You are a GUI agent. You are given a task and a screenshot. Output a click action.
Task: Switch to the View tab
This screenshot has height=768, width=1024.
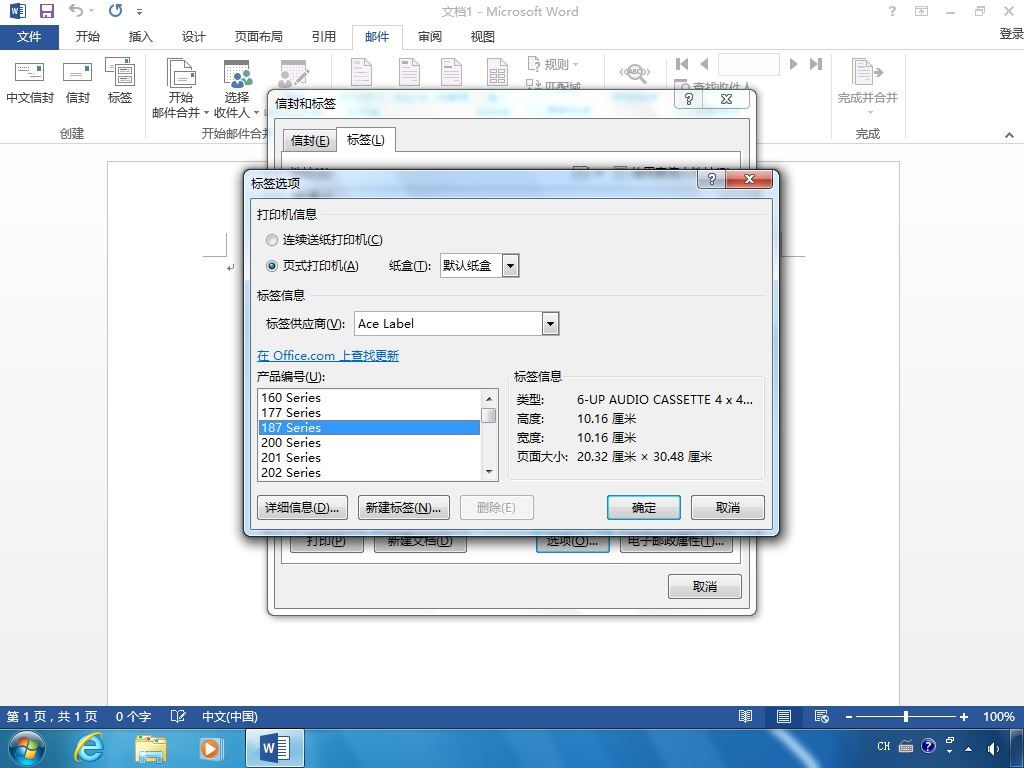[x=482, y=37]
